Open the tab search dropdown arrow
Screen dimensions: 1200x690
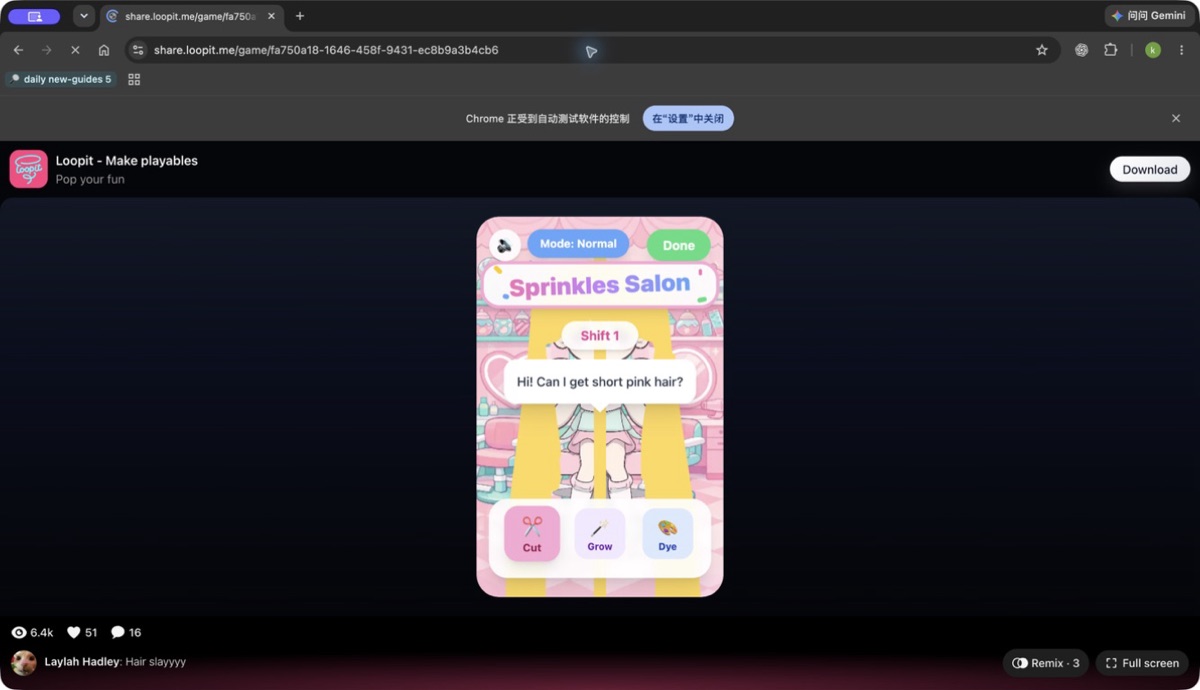[x=84, y=16]
